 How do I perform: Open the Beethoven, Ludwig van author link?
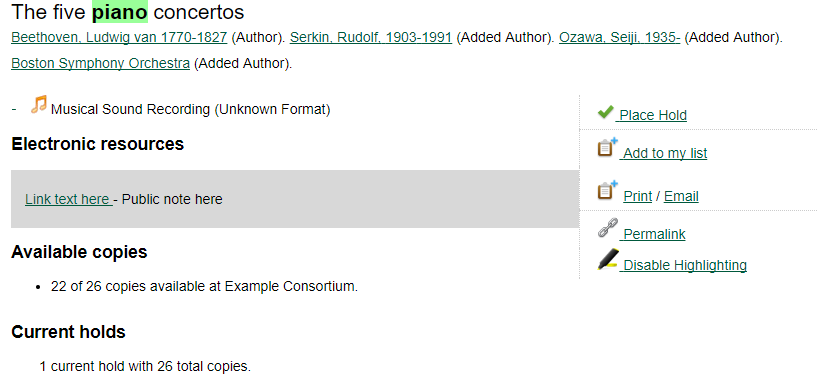(x=119, y=37)
